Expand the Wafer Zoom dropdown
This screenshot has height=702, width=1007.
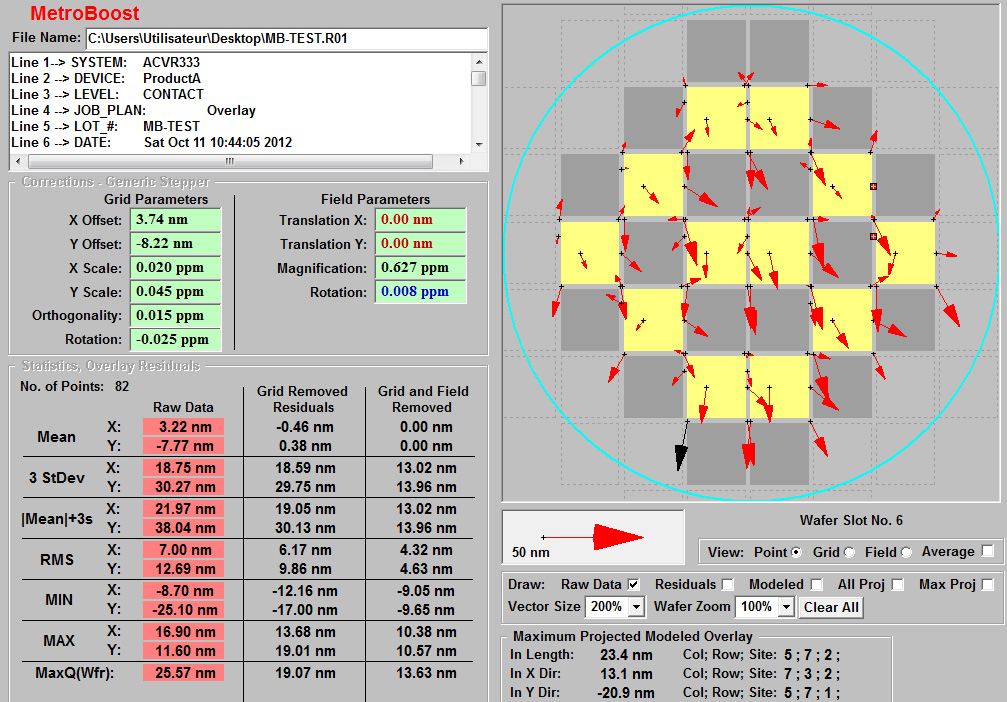point(787,607)
